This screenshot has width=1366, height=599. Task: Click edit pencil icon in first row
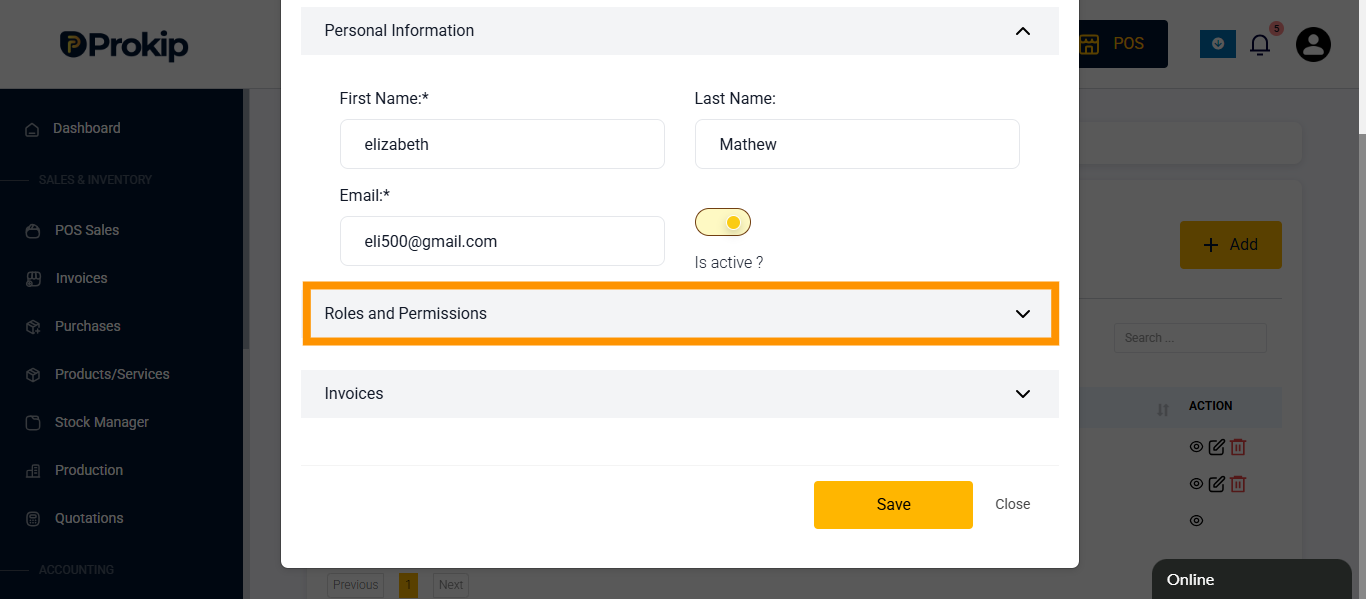point(1217,447)
